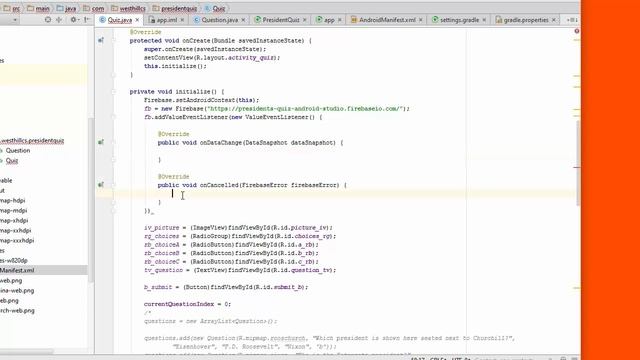Click the override gutter icon beside onDataChange

pos(100,142)
